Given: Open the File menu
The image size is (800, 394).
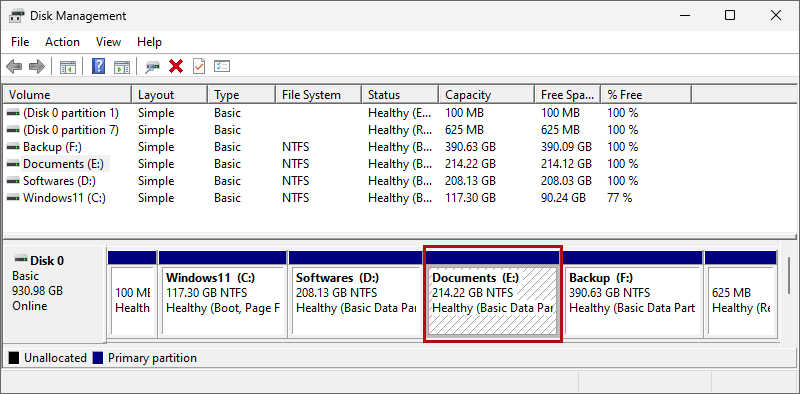Looking at the screenshot, I should pyautogui.click(x=20, y=42).
